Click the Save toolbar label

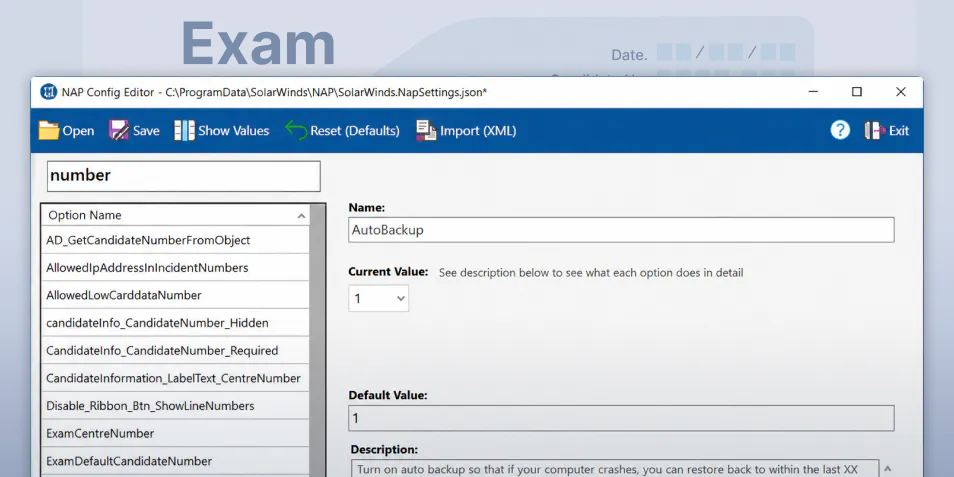[146, 131]
